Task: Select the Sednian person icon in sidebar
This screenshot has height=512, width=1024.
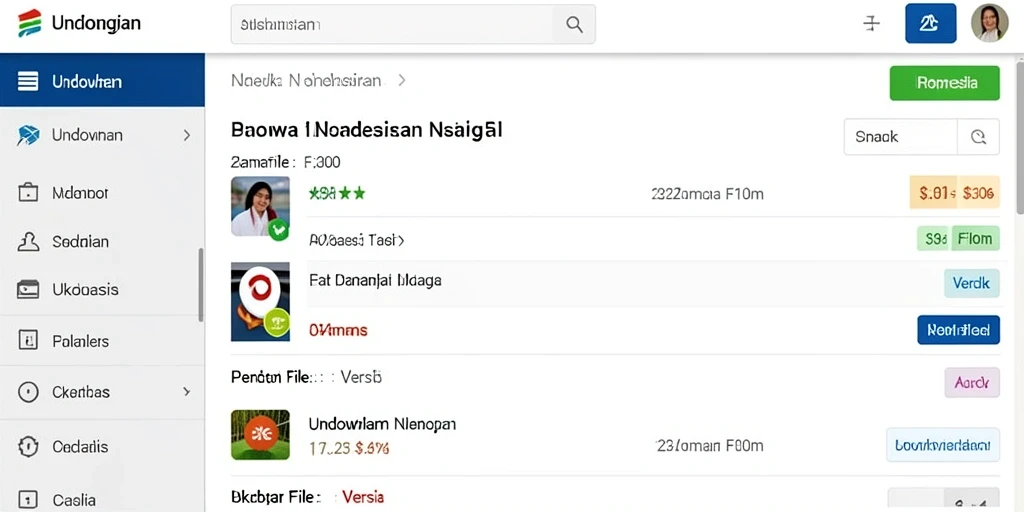Action: (x=27, y=242)
